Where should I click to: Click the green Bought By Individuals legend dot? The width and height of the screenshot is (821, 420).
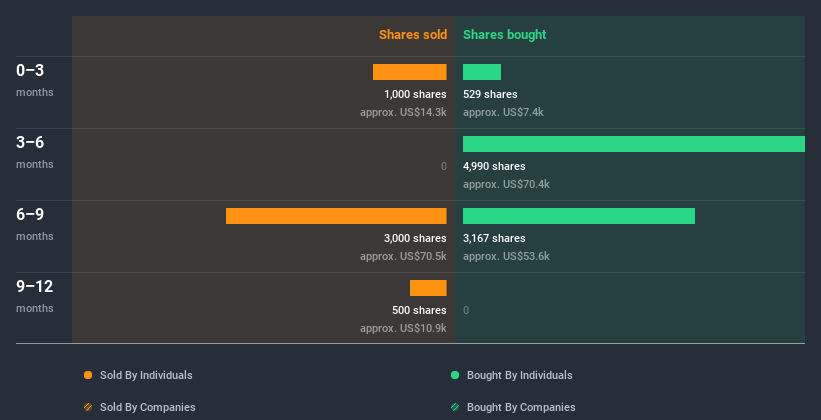(x=455, y=375)
